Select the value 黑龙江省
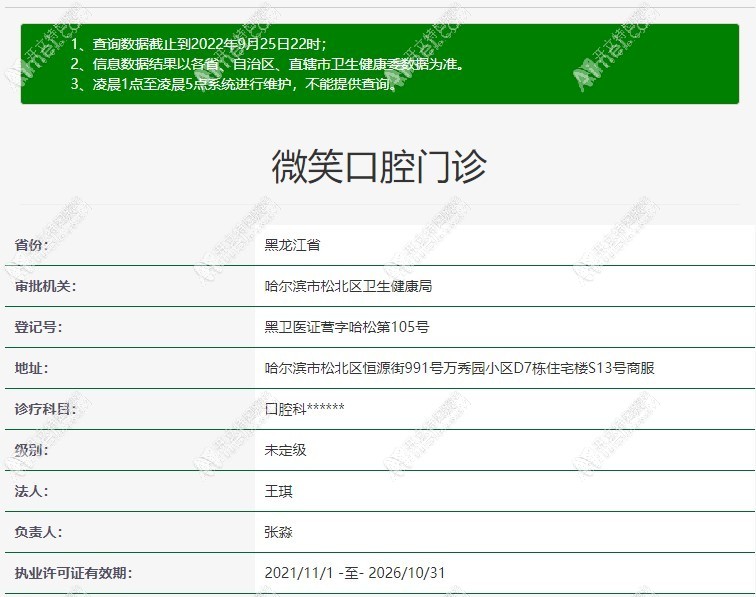Screen dimensions: 756x597 pyautogui.click(x=292, y=245)
